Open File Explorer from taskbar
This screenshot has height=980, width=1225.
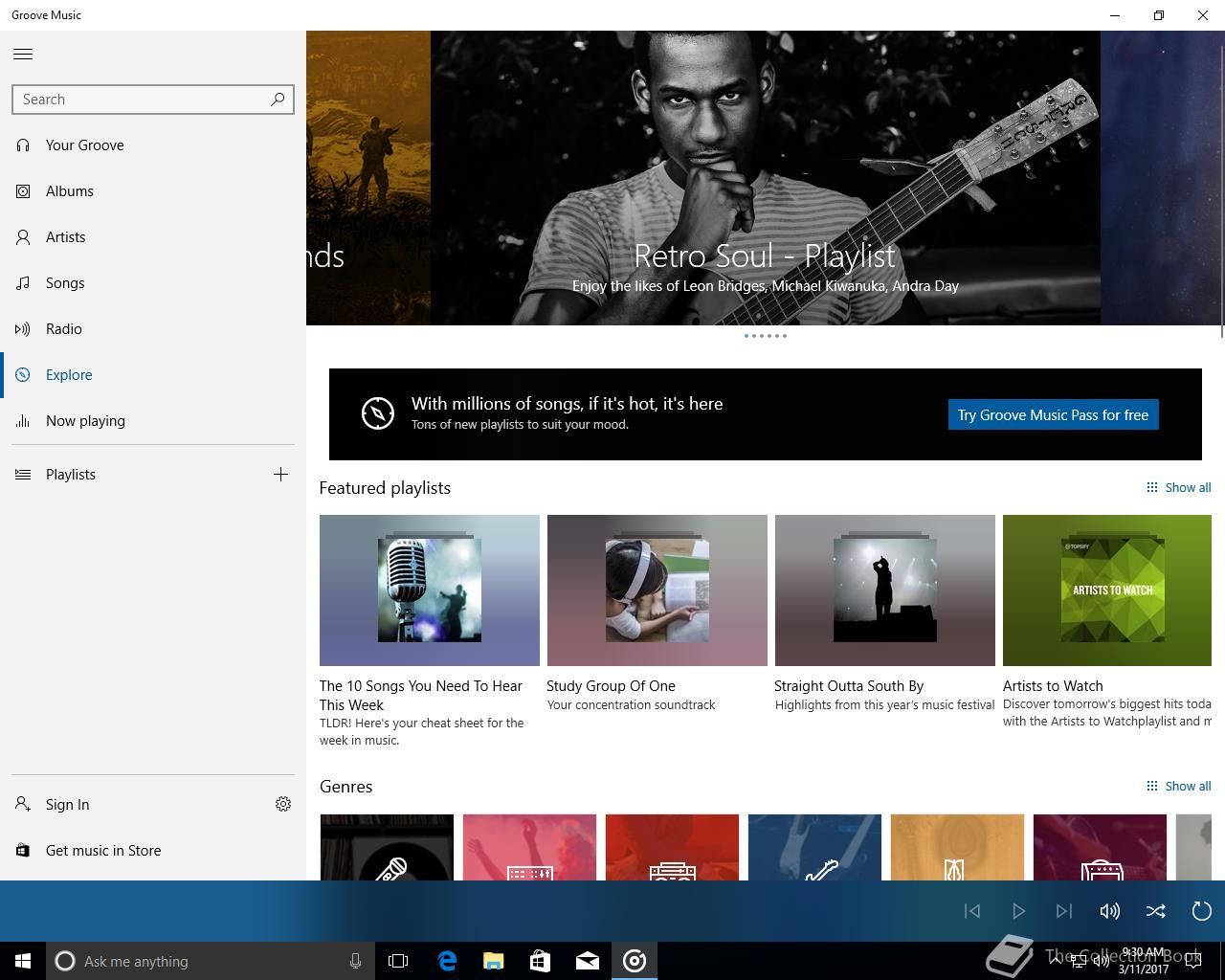click(x=494, y=961)
